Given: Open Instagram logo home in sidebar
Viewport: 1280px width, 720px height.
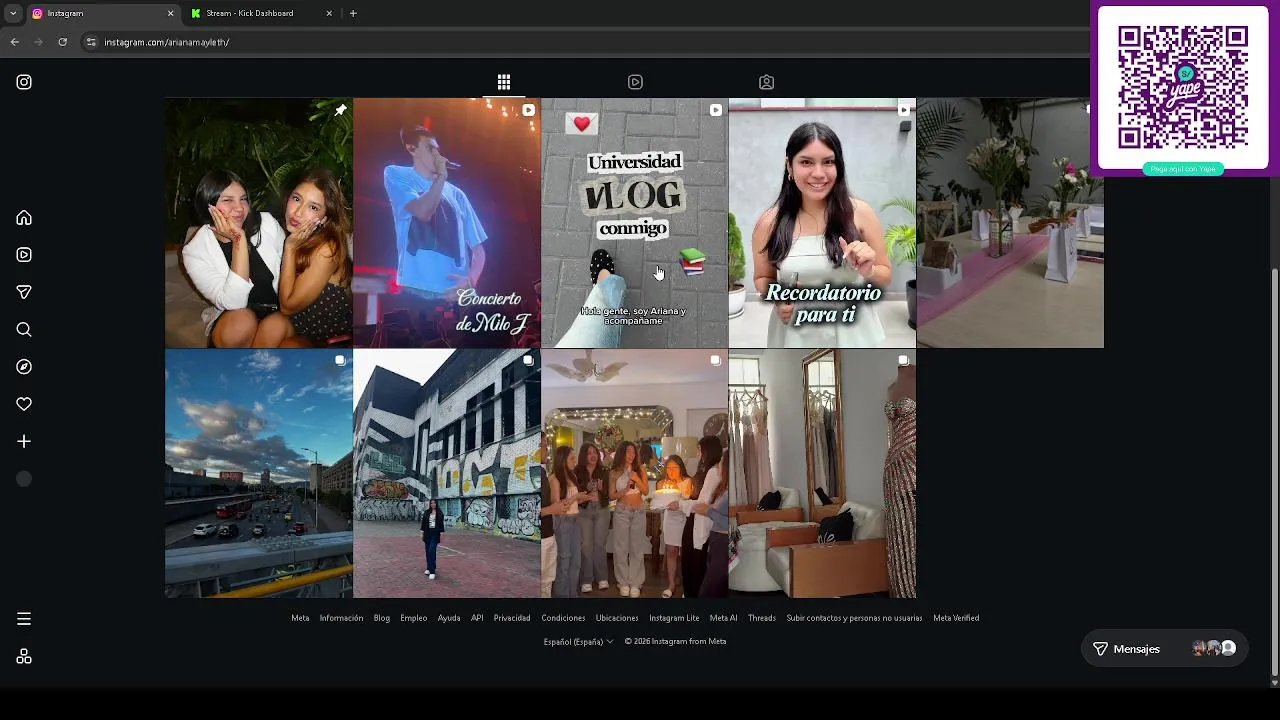Looking at the screenshot, I should (x=24, y=82).
